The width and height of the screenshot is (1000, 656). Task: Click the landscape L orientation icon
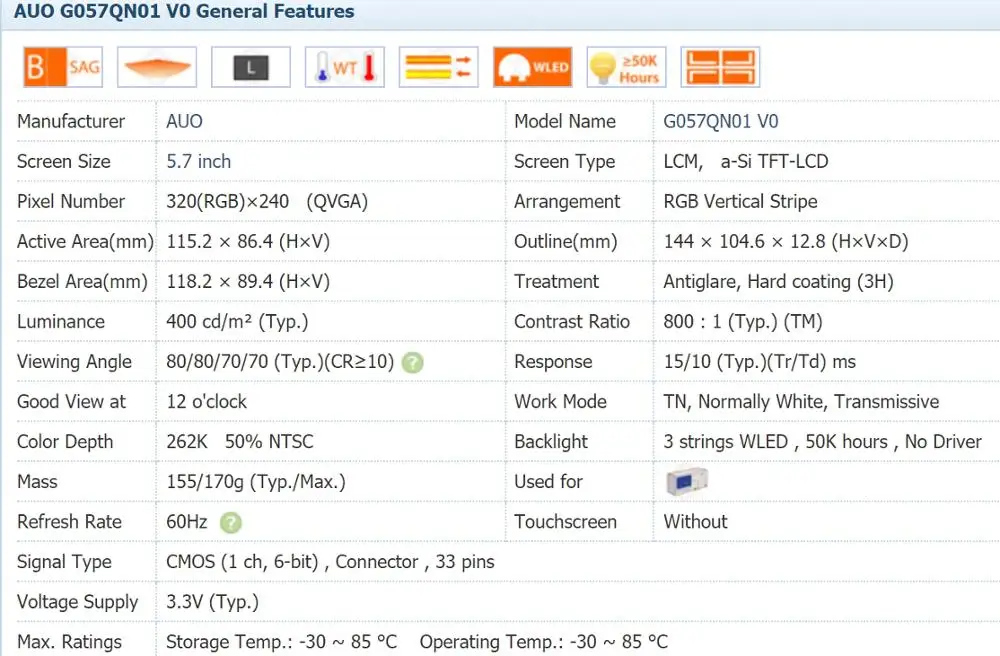(x=251, y=67)
